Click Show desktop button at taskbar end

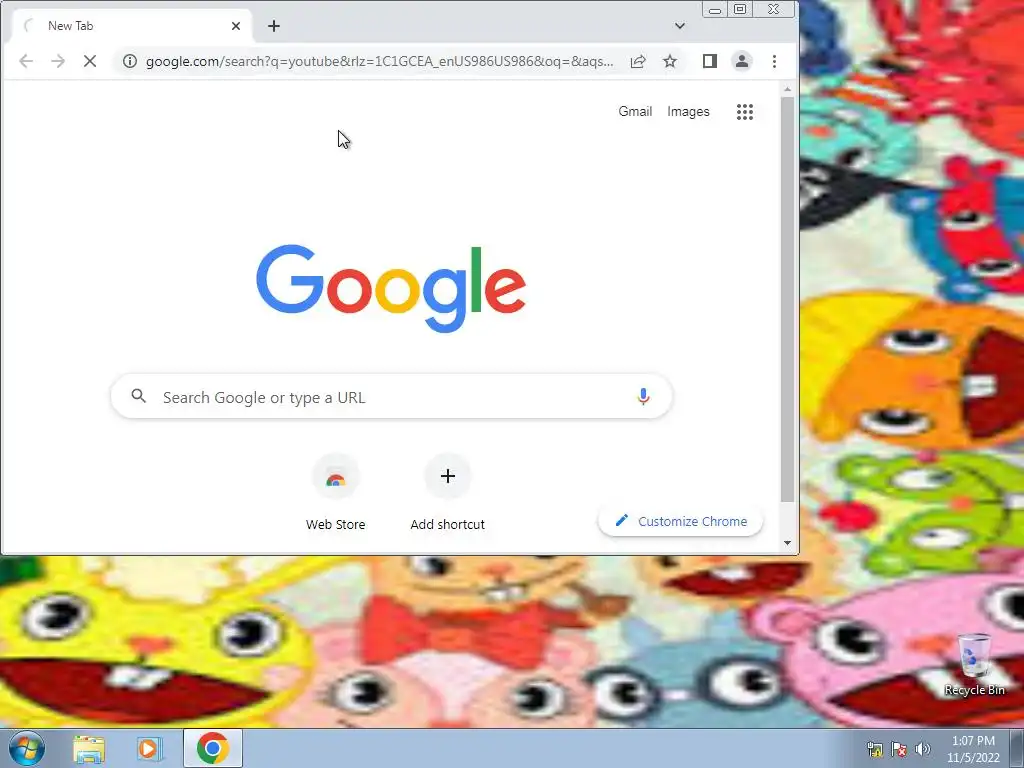click(x=1017, y=748)
